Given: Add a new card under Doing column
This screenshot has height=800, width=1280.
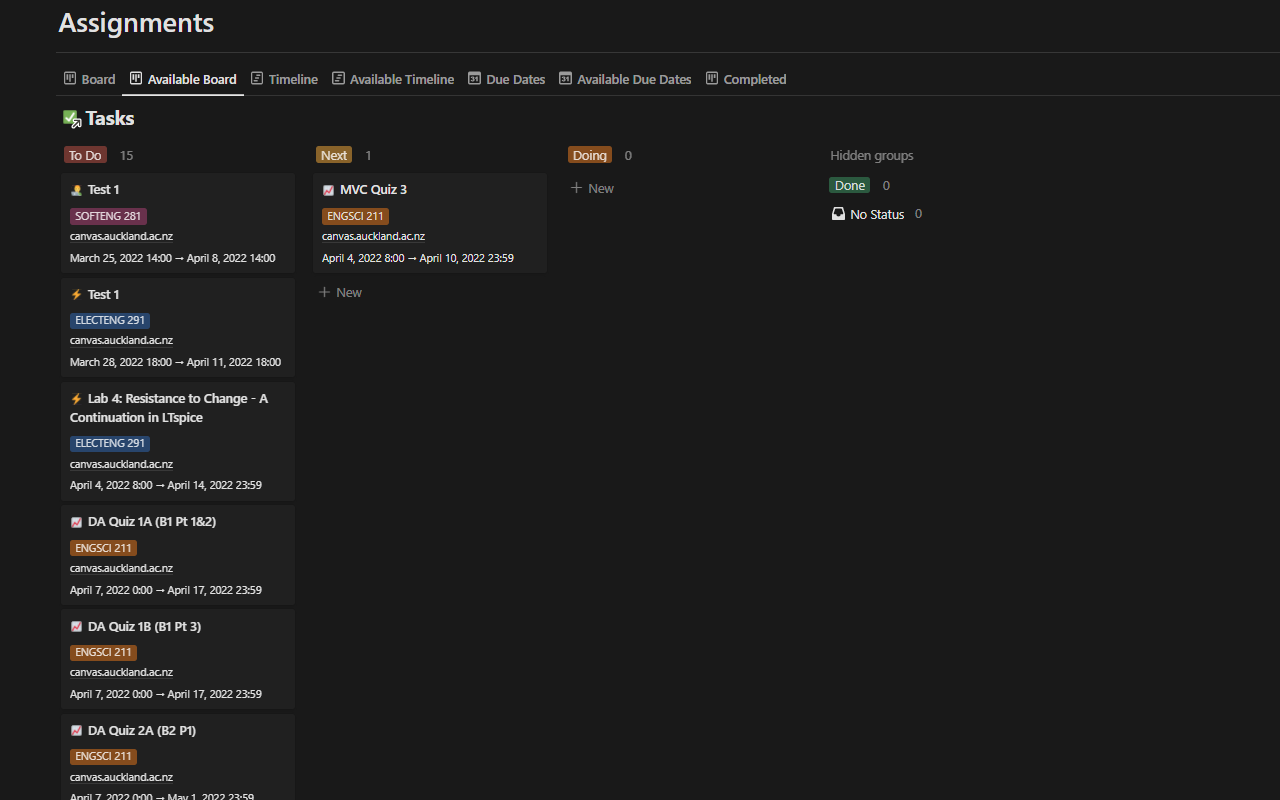Looking at the screenshot, I should [592, 188].
